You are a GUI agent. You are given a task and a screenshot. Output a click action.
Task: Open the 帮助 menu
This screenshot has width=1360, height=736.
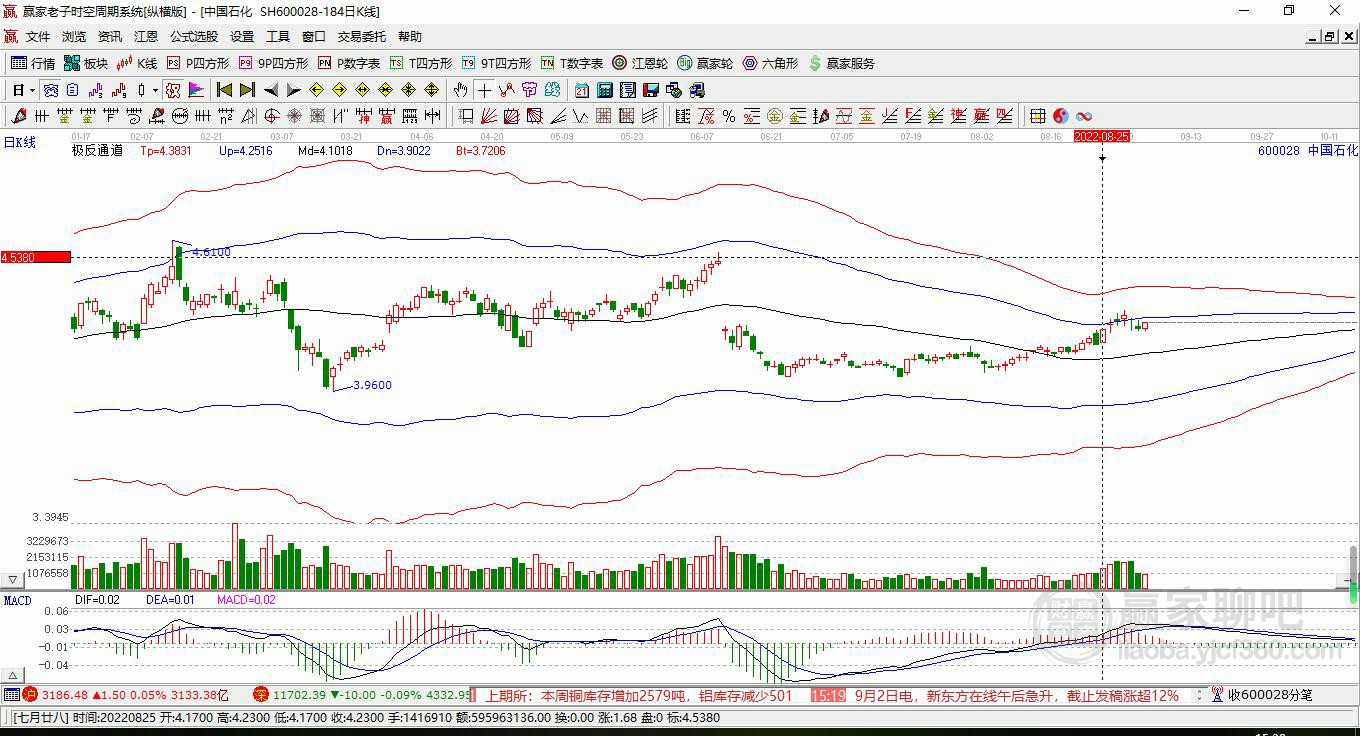tap(410, 37)
